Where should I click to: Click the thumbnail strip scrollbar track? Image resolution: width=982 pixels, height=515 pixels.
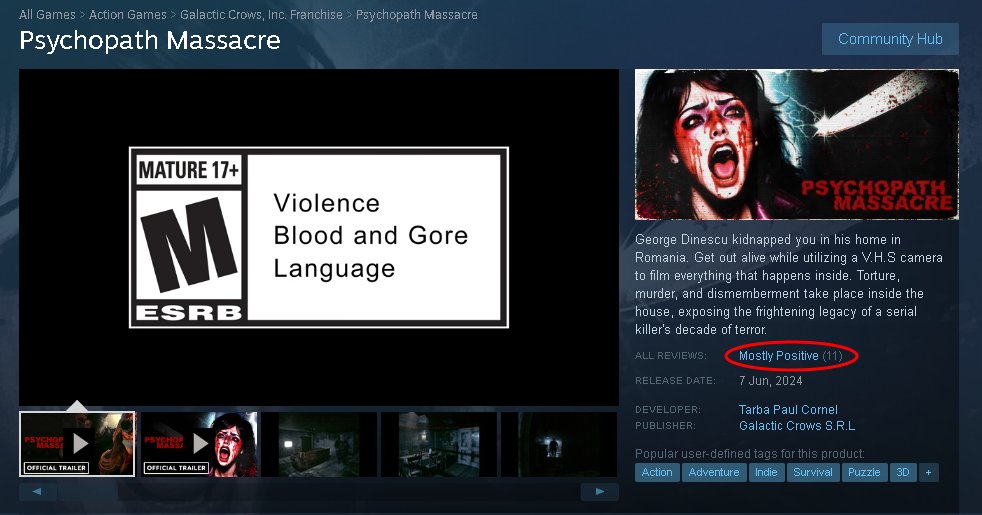tap(319, 491)
